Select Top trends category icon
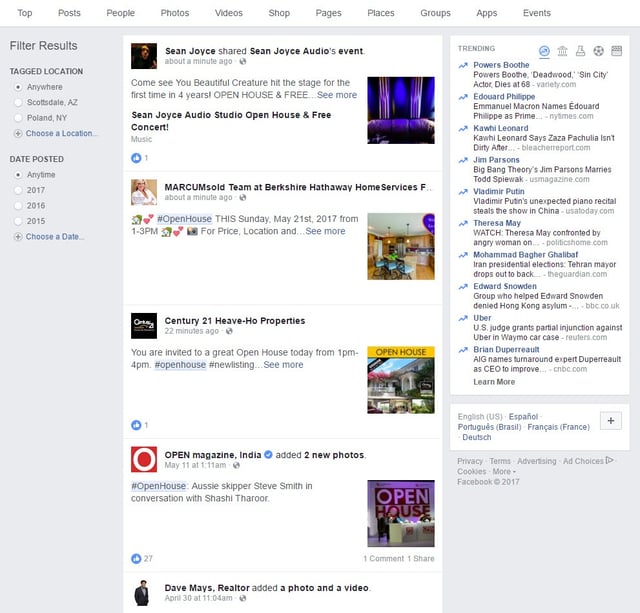This screenshot has width=640, height=613. 544,51
